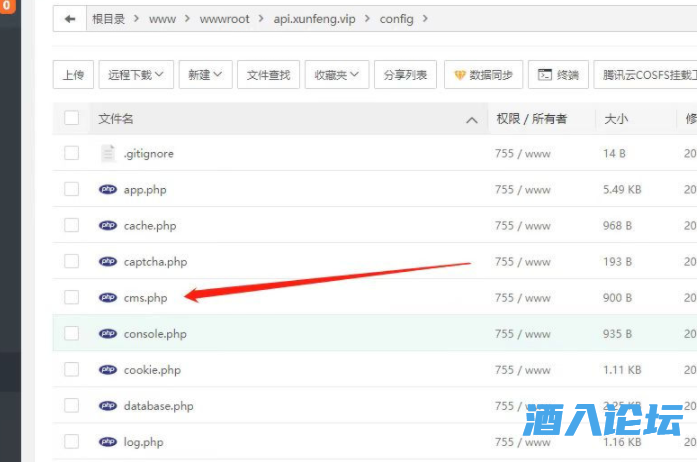The image size is (697, 462).
Task: Click the 900 B size cell
Action: (617, 298)
